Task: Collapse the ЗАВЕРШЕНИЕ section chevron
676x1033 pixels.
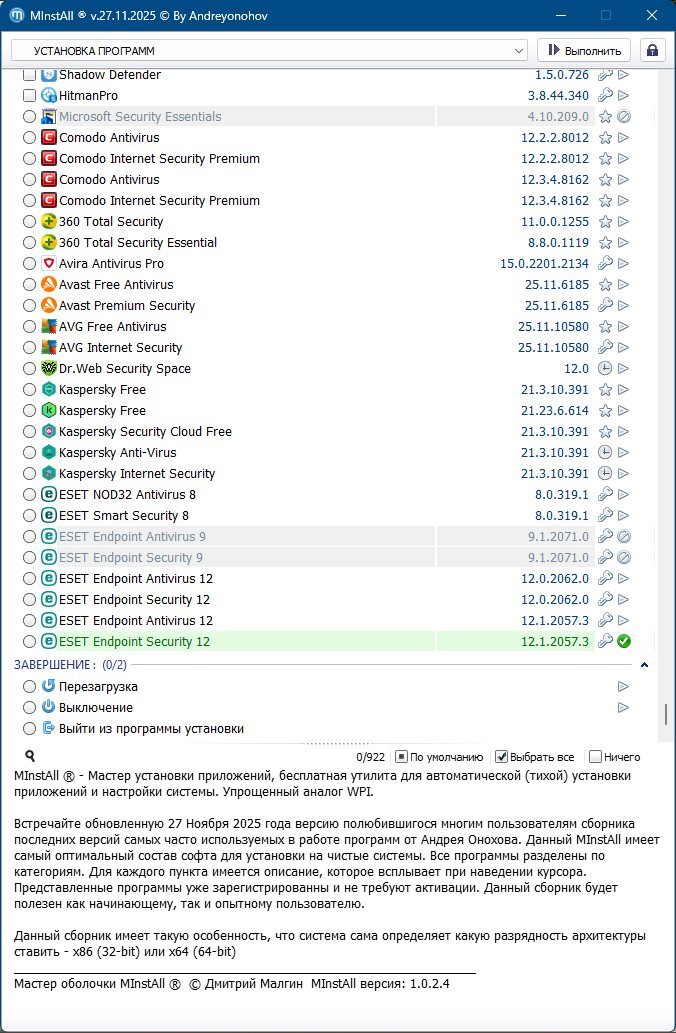Action: click(644, 665)
